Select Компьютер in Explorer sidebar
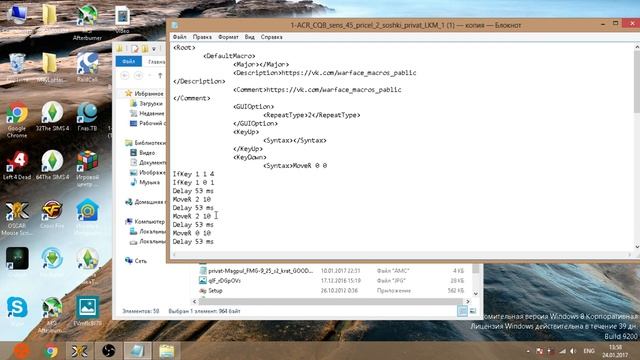The width and height of the screenshot is (640, 360). (145, 222)
